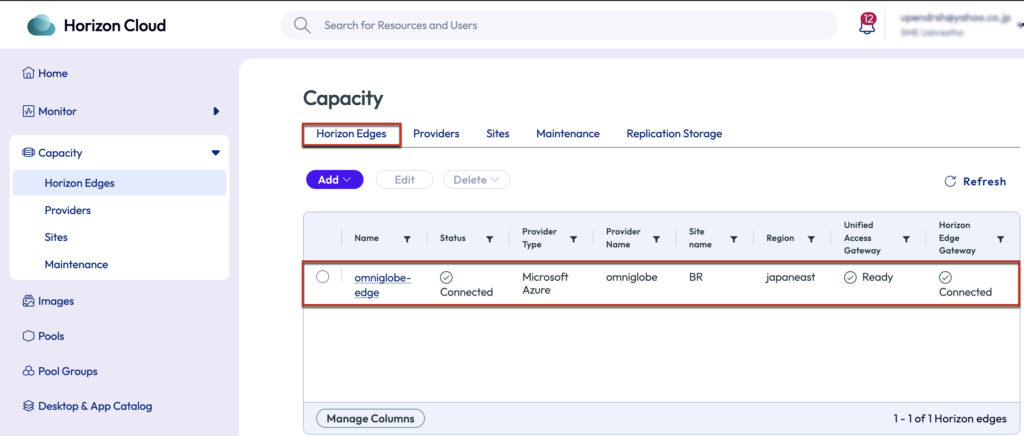Go to Pool Groups section
The image size is (1024, 436).
(67, 371)
